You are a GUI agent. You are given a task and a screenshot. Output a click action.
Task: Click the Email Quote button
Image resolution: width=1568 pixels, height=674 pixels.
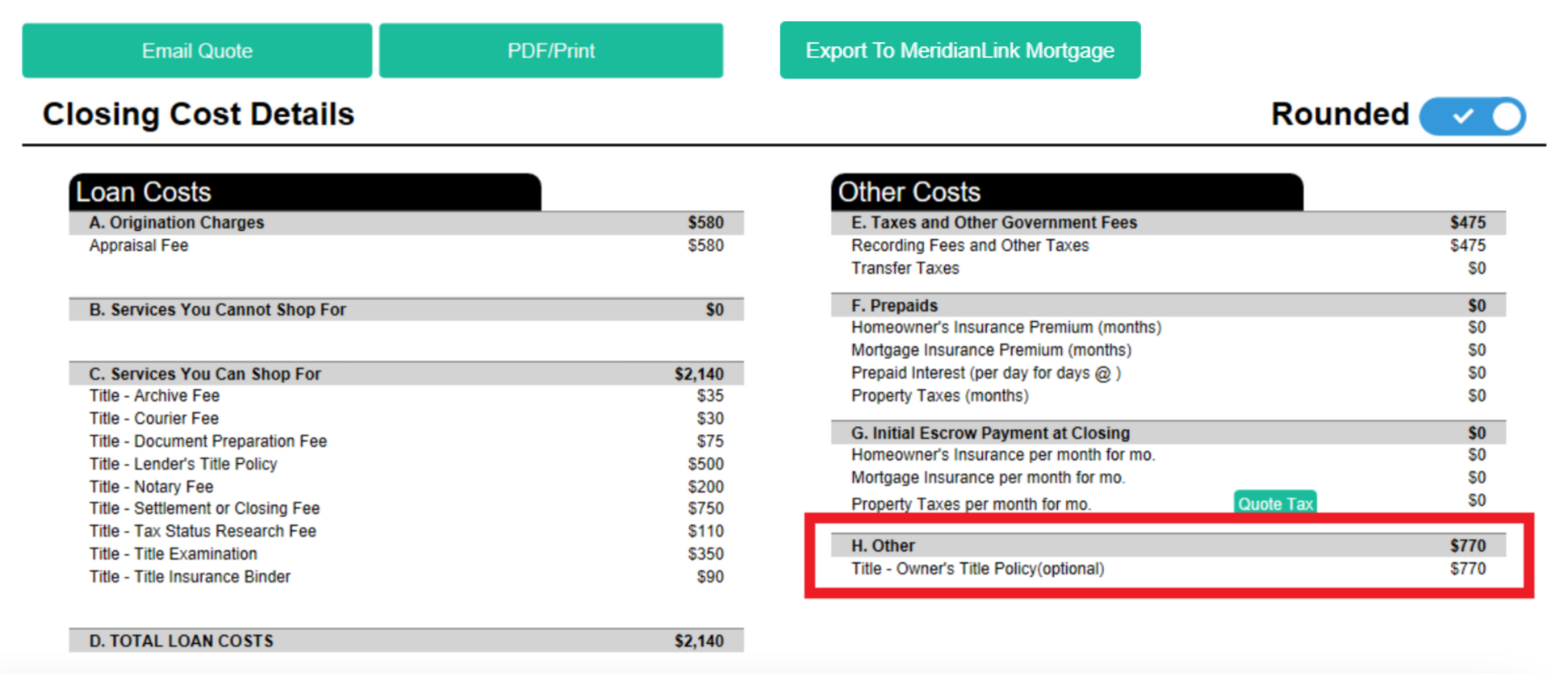pos(197,51)
